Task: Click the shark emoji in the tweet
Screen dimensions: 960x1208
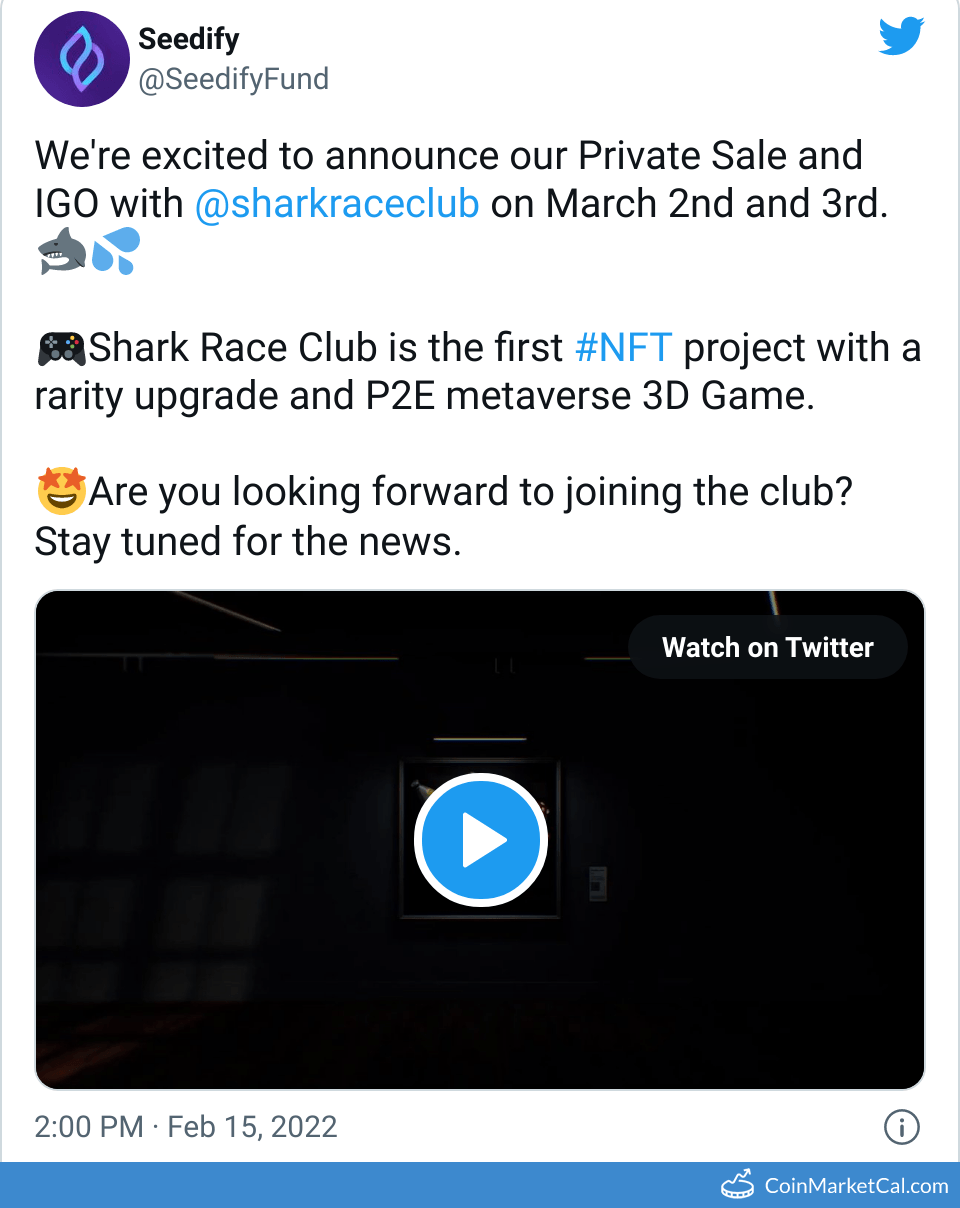Action: 62,251
